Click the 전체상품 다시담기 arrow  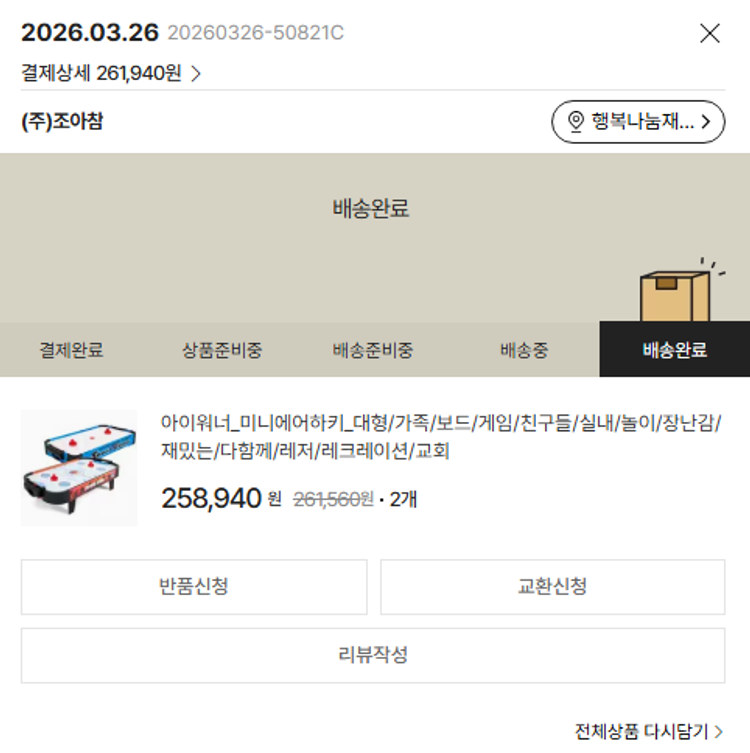pos(718,731)
